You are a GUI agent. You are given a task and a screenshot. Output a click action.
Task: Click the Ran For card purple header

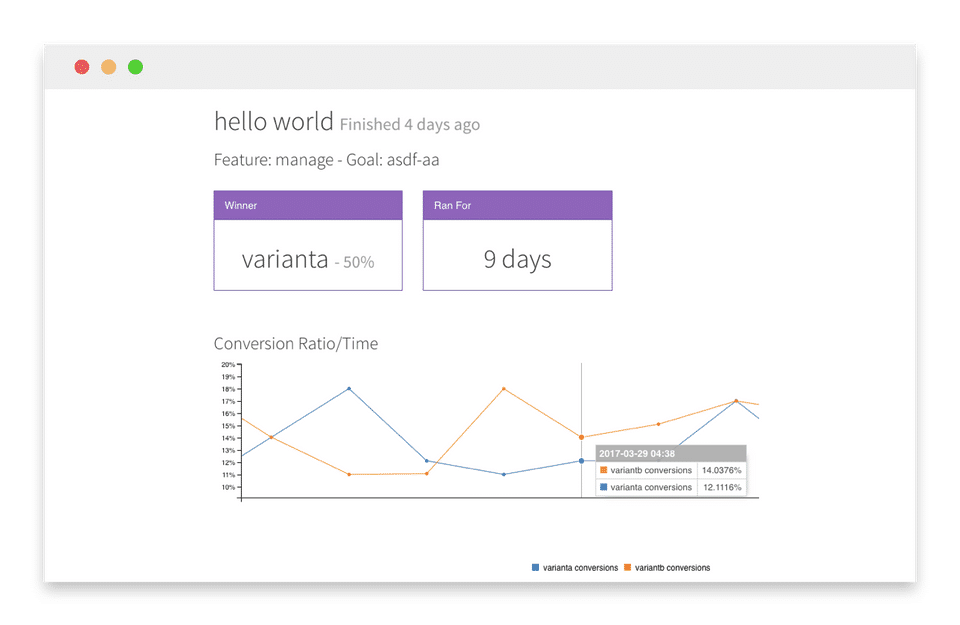[x=517, y=205]
